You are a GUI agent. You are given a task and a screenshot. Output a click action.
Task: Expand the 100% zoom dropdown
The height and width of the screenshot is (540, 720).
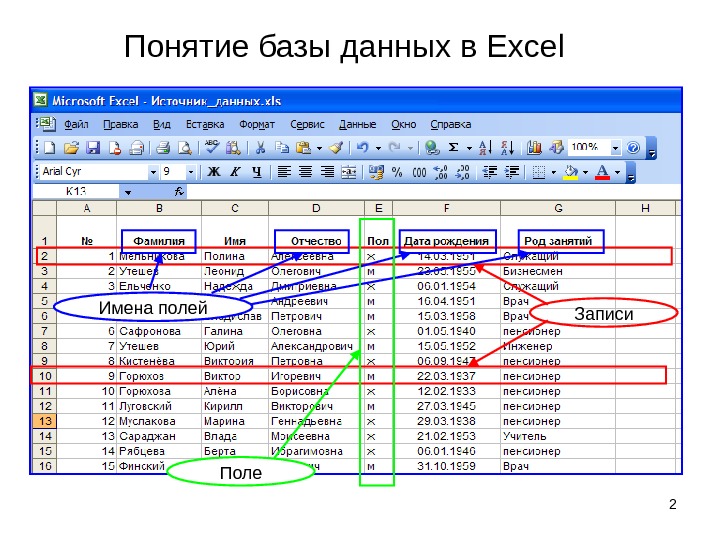tap(615, 148)
